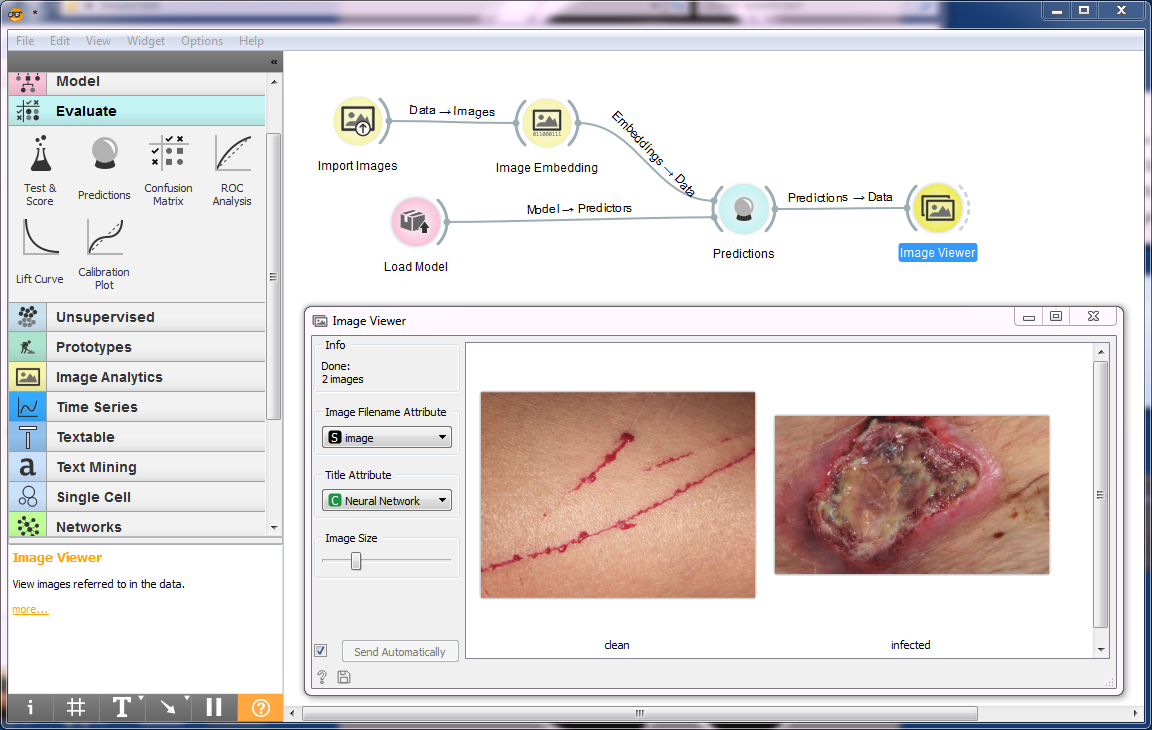This screenshot has height=730, width=1152.
Task: Click the image area scroll-down arrow
Action: (x=1101, y=649)
